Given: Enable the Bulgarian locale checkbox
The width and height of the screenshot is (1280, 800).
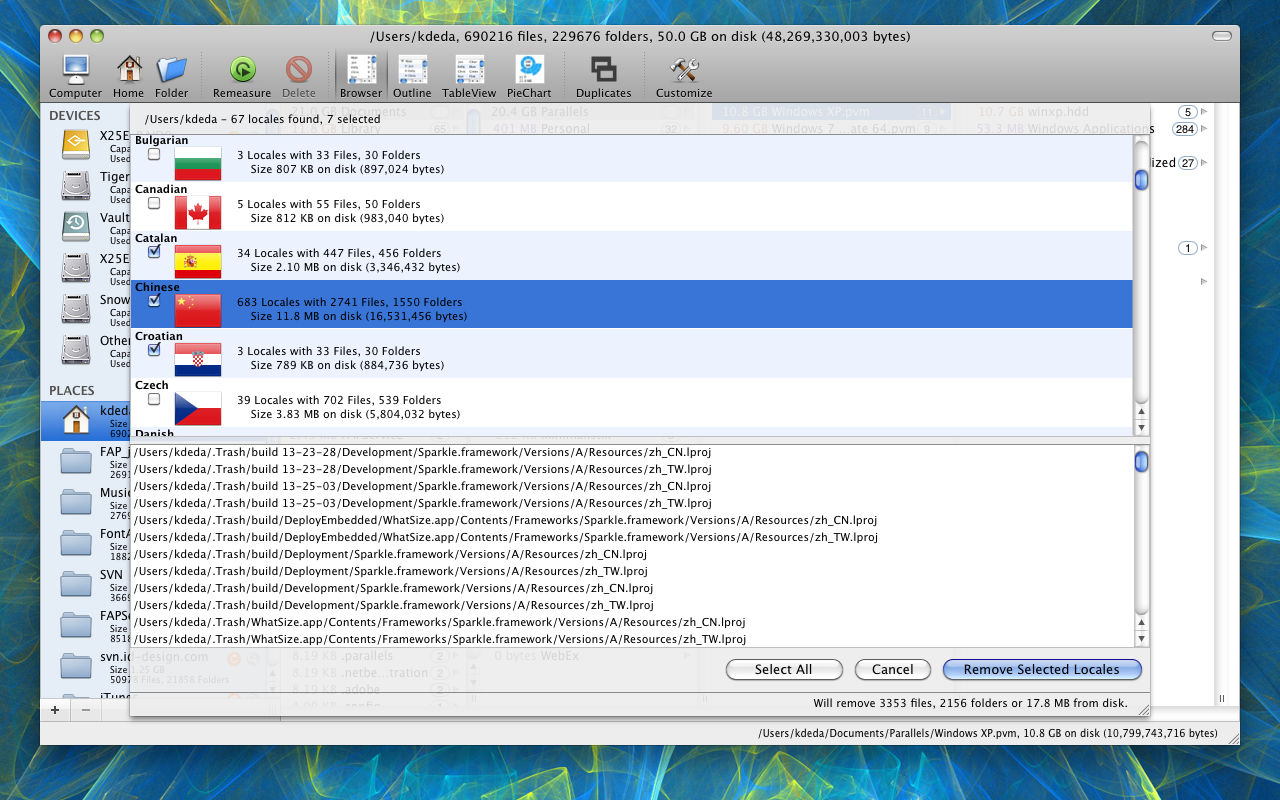Looking at the screenshot, I should pos(154,154).
